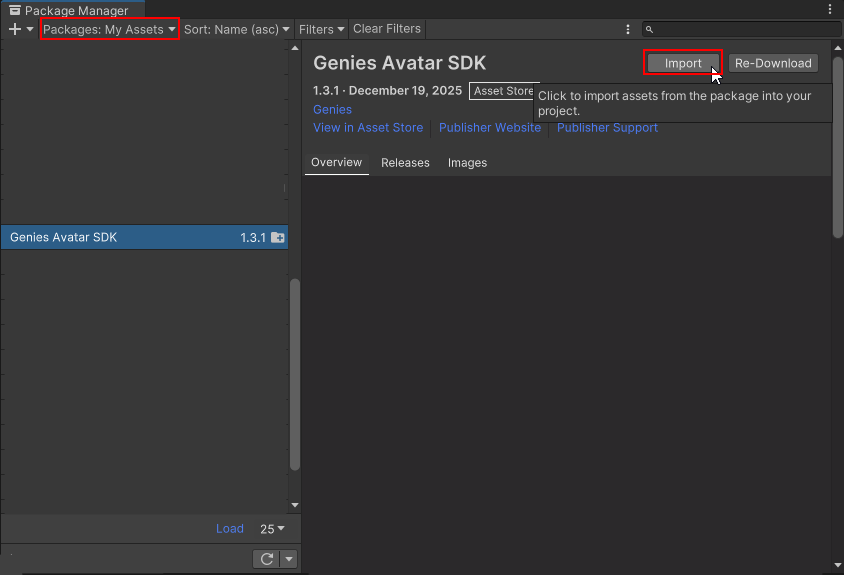Image resolution: width=844 pixels, height=575 pixels.
Task: Click the package list scroll-down arrow
Action: click(294, 506)
